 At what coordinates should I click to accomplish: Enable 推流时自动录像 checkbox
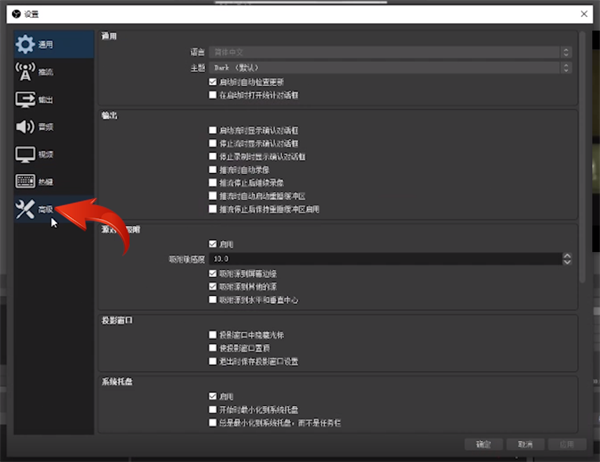212,170
